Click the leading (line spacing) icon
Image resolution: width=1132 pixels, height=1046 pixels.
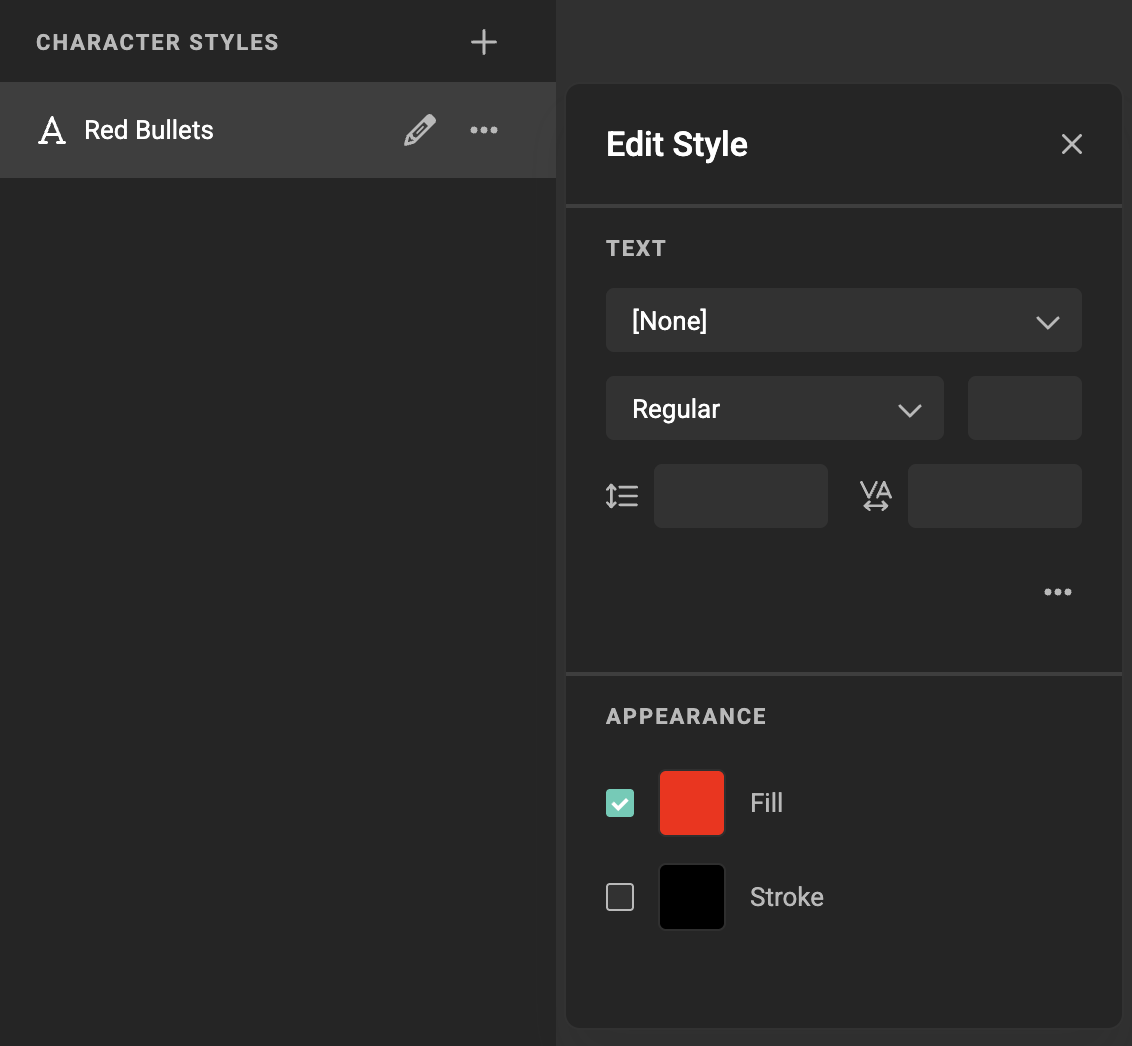click(622, 495)
